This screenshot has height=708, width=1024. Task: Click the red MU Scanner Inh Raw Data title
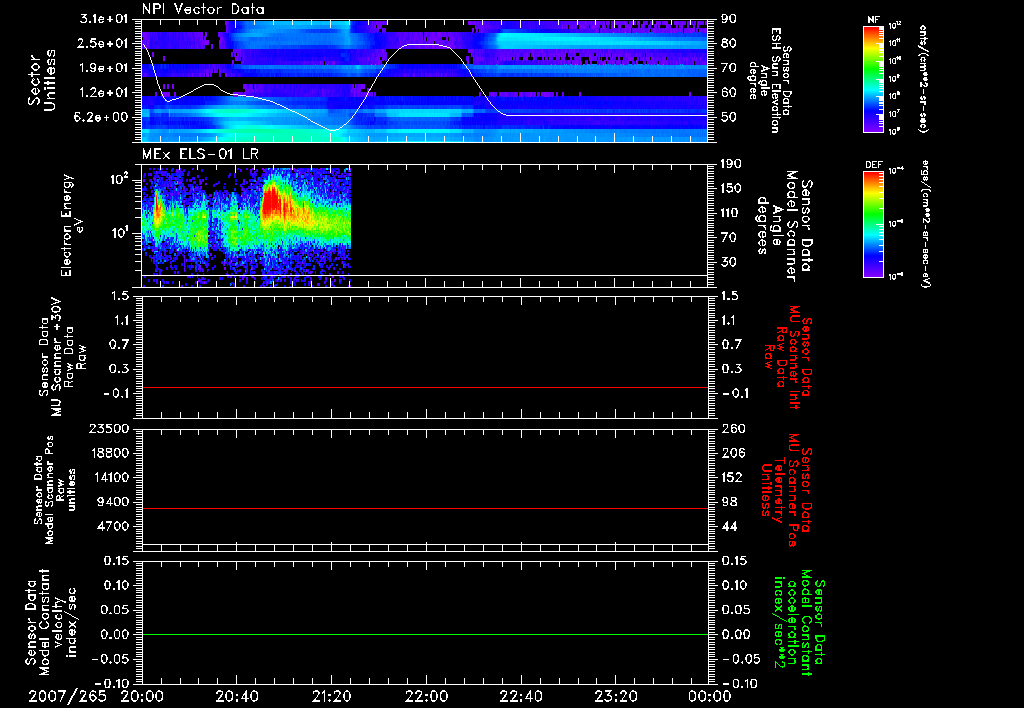[787, 357]
